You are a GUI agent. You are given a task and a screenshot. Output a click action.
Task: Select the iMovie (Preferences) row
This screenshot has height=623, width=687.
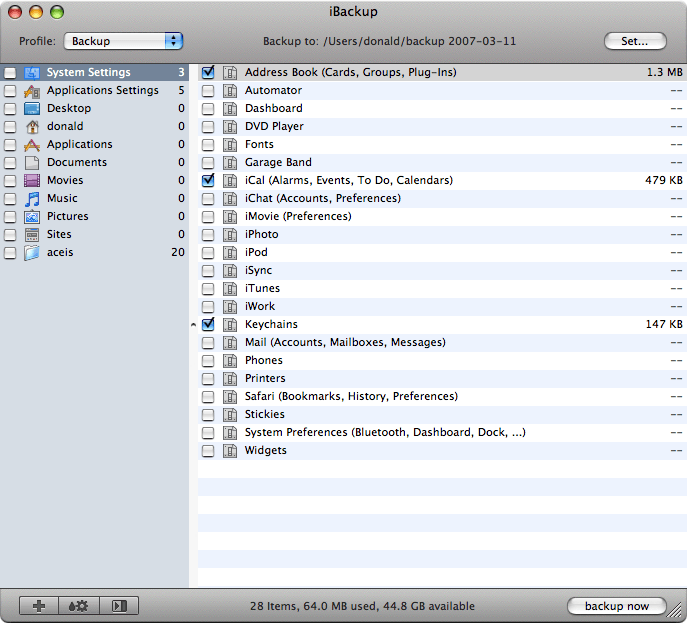coord(442,216)
